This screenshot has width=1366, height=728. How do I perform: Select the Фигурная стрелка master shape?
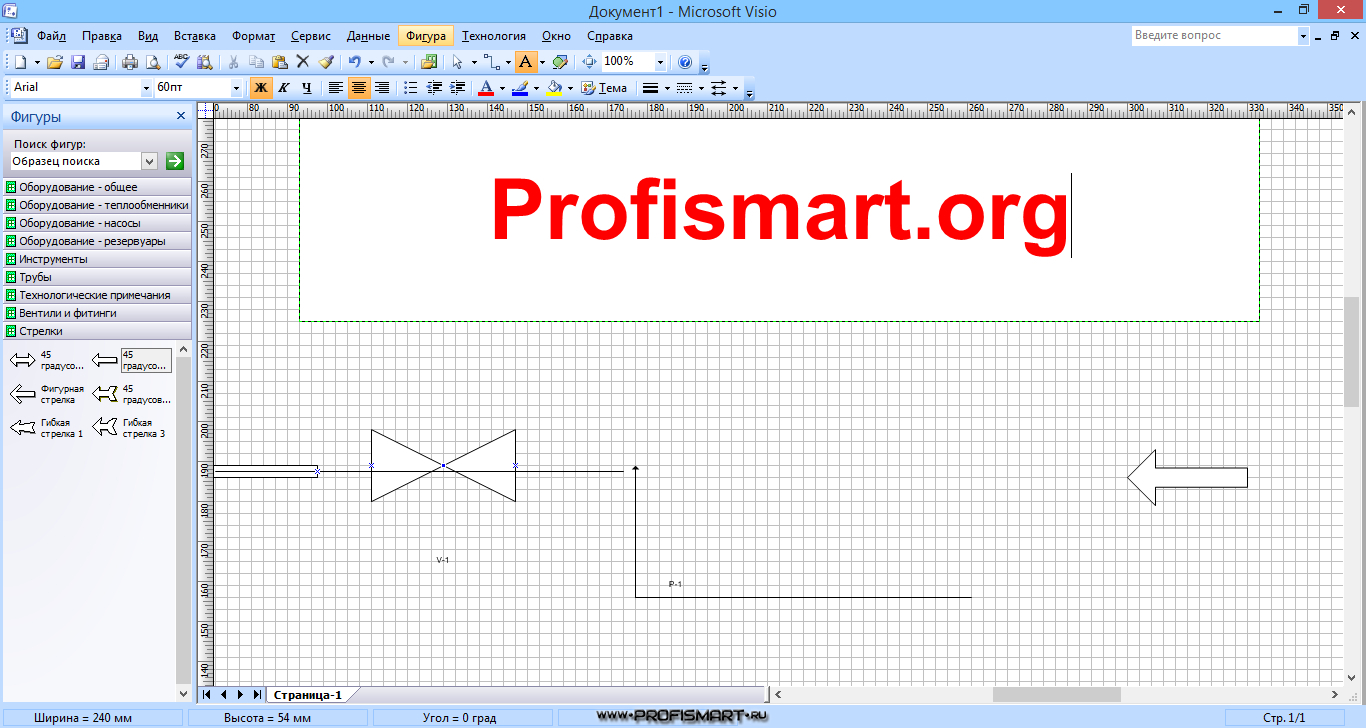47,394
